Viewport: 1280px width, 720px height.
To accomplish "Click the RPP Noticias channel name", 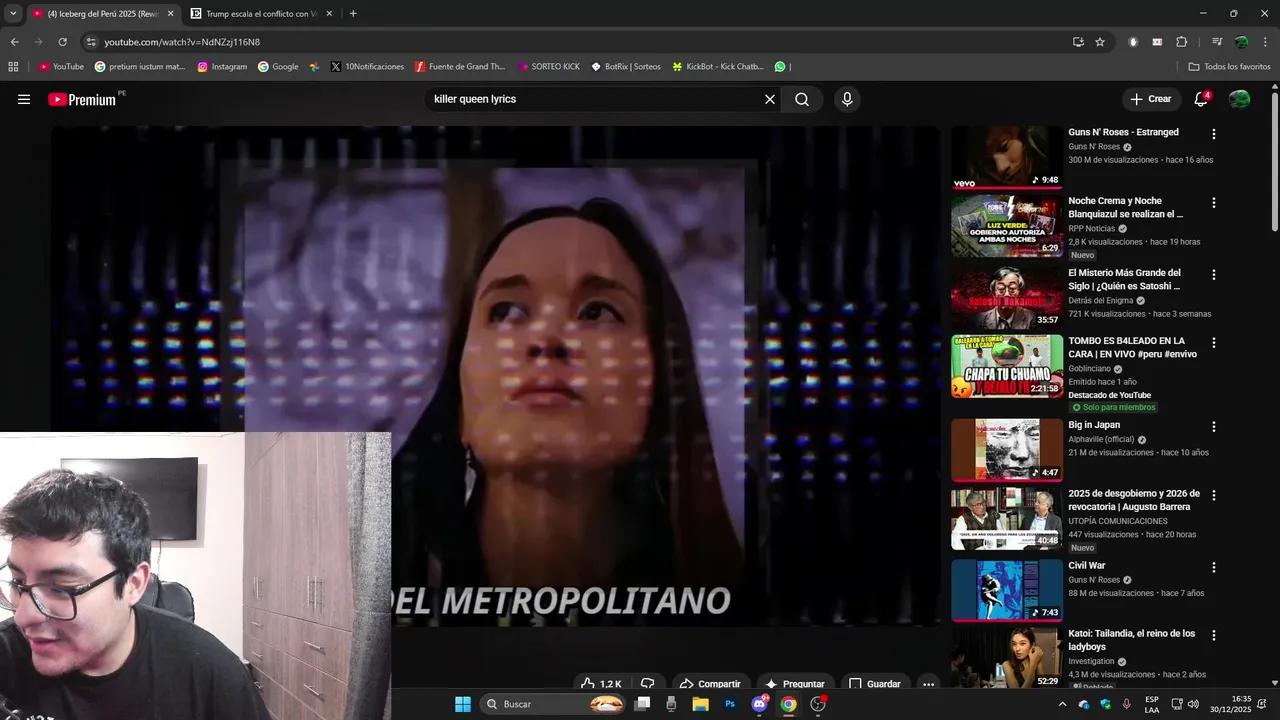I will 1091,228.
